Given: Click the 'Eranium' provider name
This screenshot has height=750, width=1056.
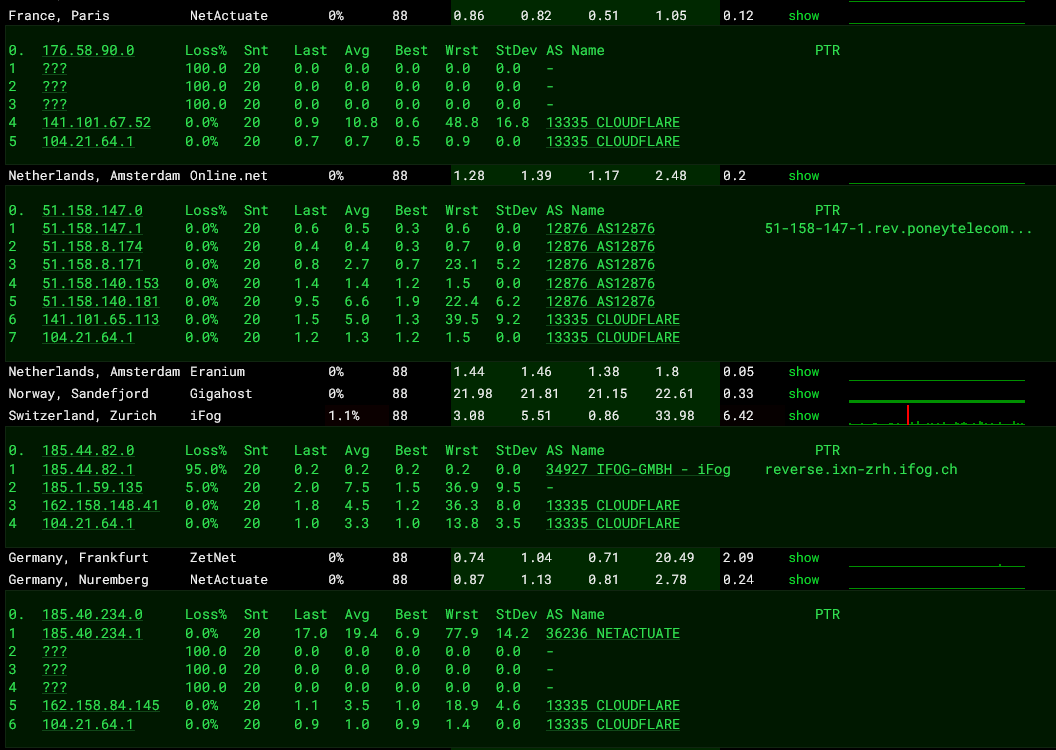Looking at the screenshot, I should [x=217, y=372].
